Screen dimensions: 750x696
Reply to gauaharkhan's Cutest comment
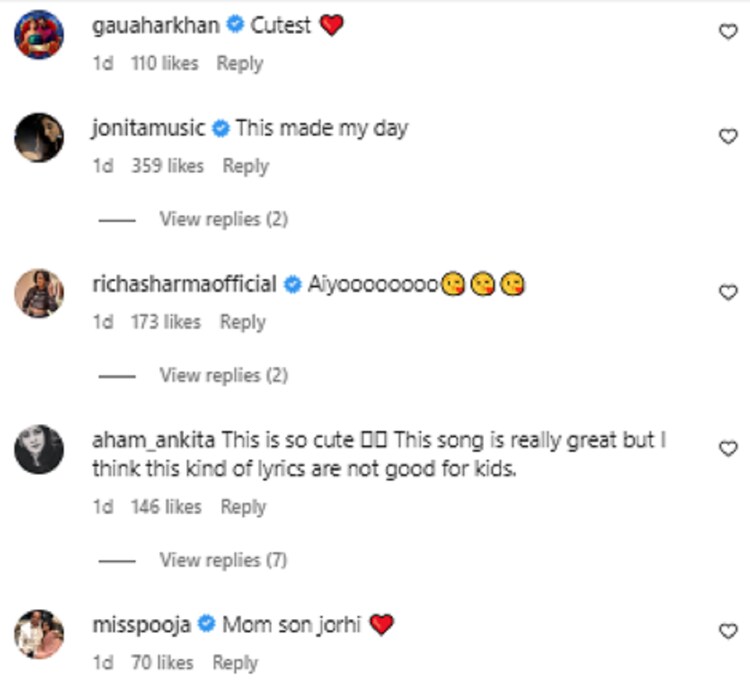240,63
